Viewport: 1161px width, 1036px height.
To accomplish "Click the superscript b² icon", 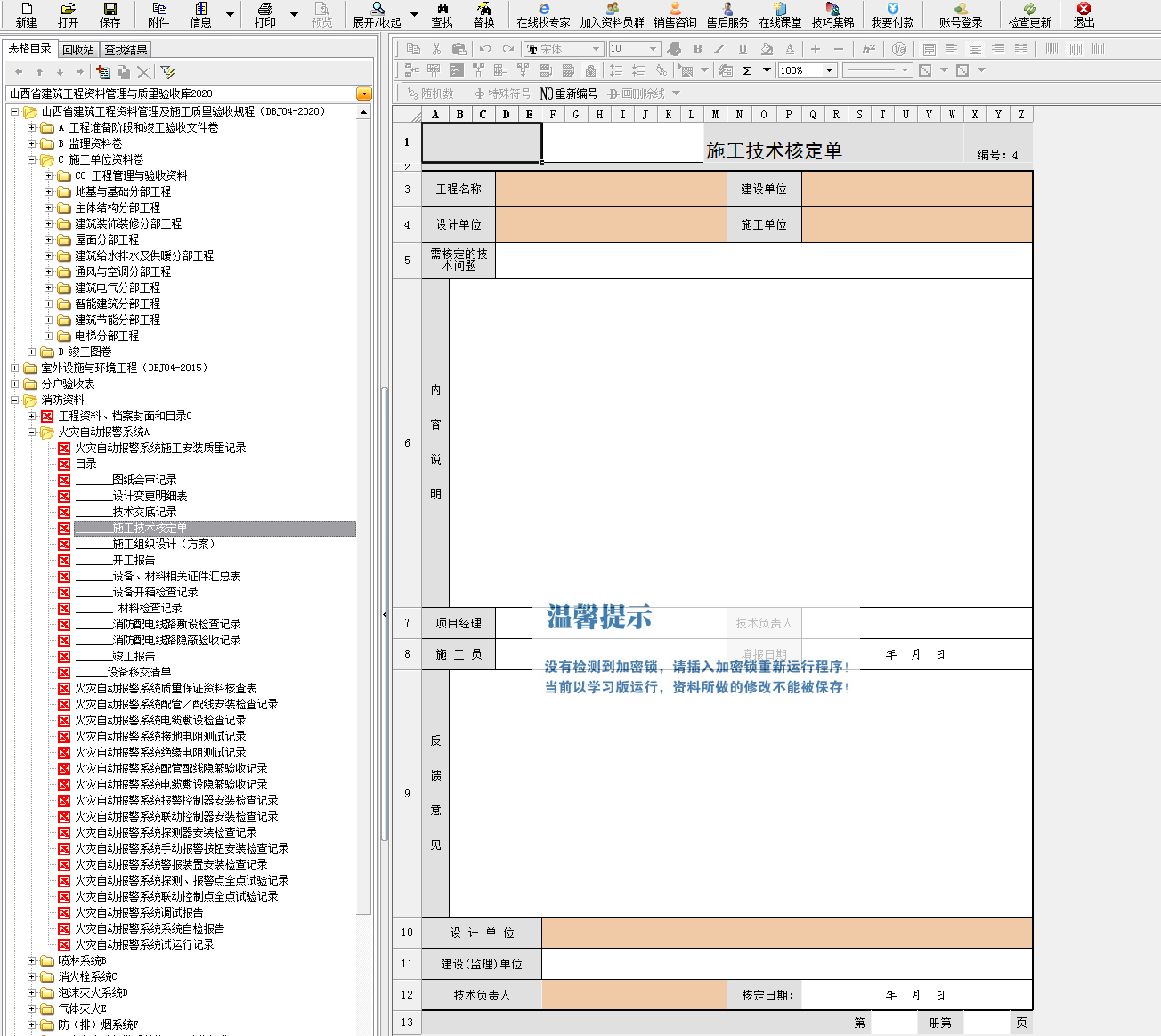I will point(869,49).
